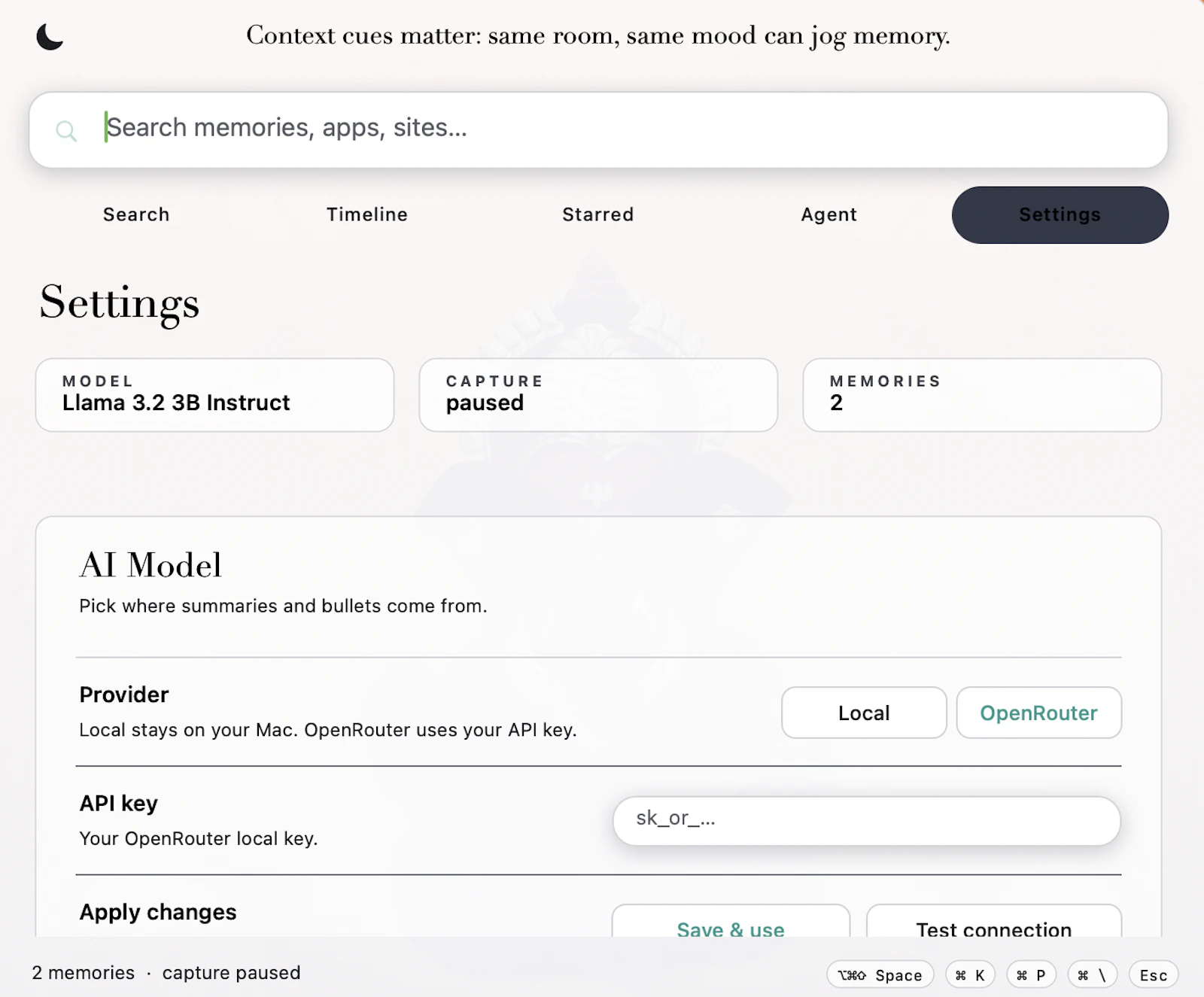Click the Command P shortcut chip
Image resolution: width=1204 pixels, height=997 pixels.
tap(1031, 974)
